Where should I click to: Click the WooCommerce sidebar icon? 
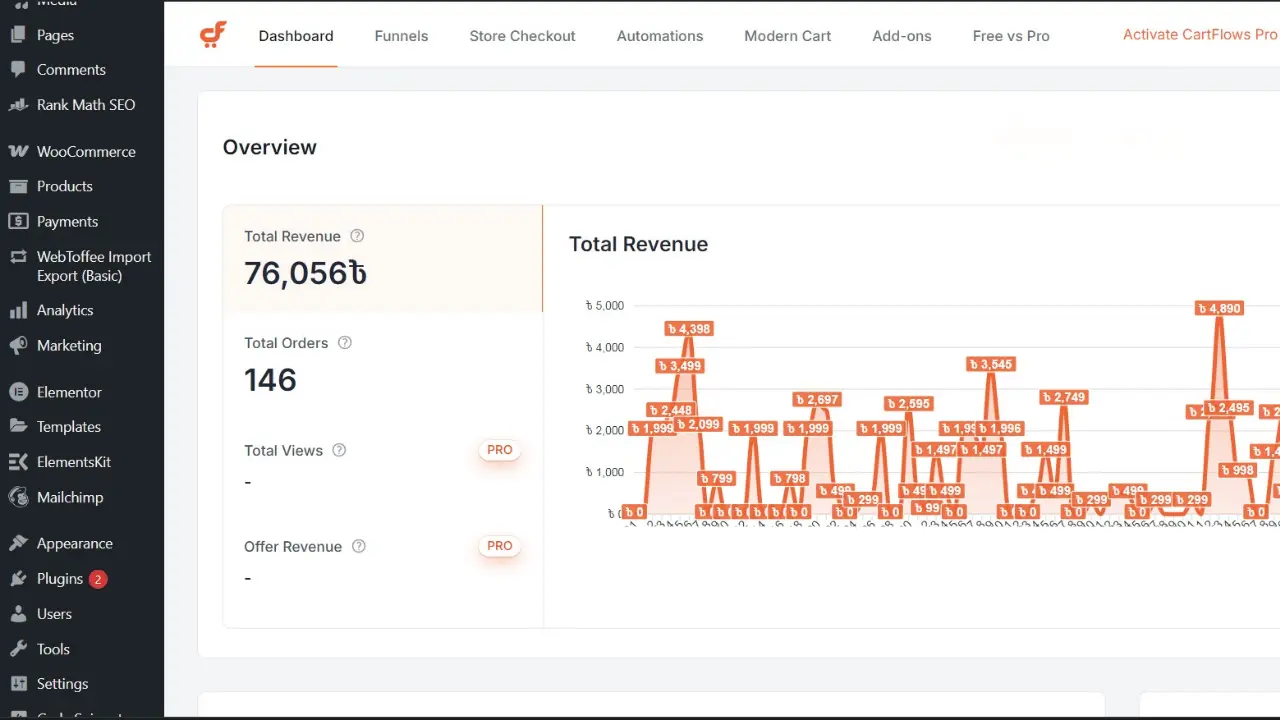coord(18,152)
